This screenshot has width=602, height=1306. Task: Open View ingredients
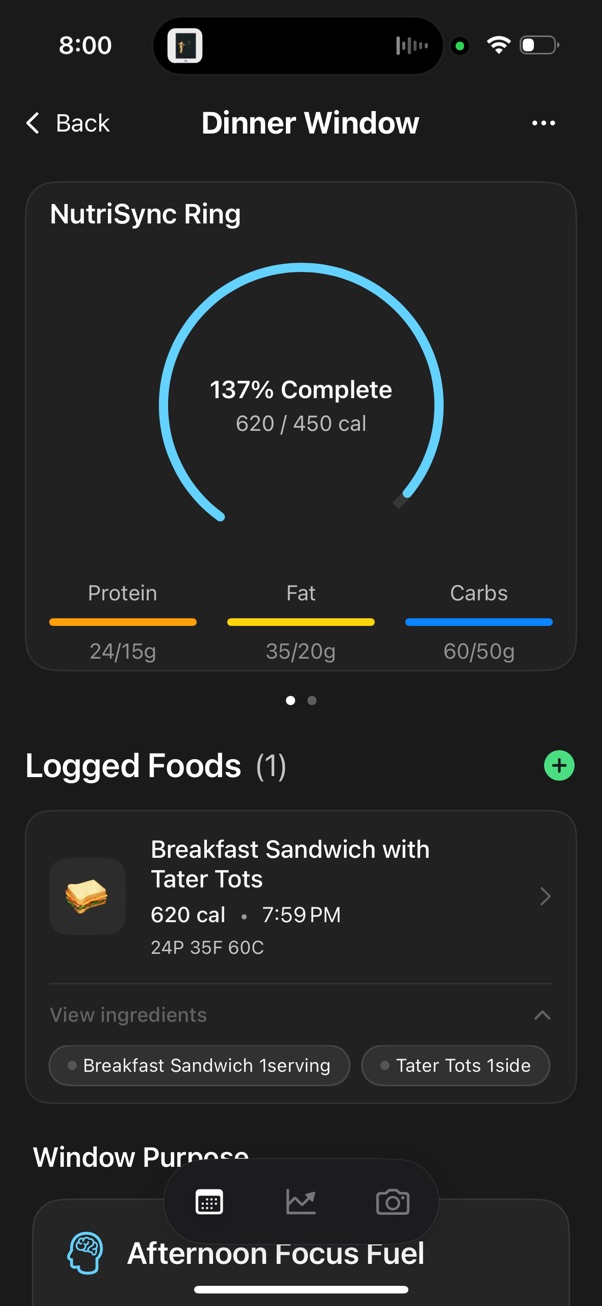128,1015
